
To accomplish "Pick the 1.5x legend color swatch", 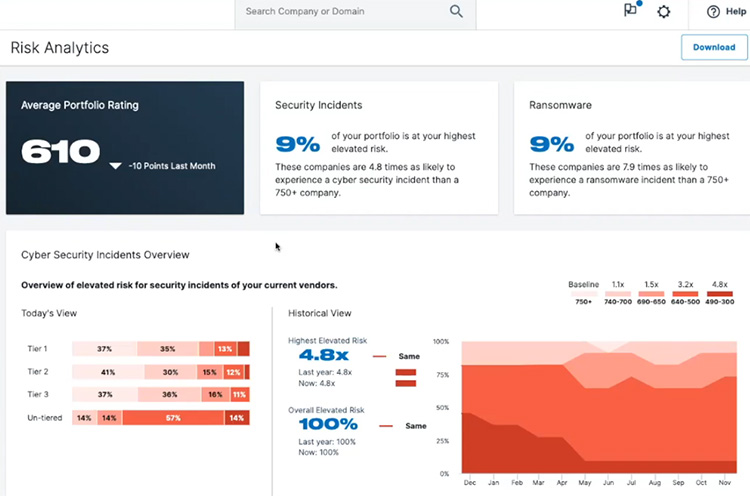I will coord(651,293).
